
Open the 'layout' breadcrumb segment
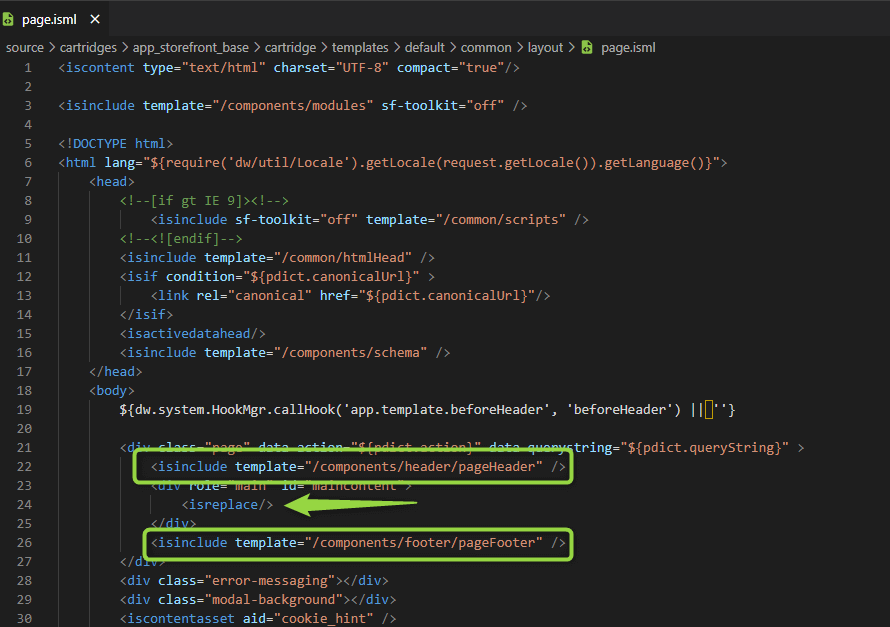545,48
